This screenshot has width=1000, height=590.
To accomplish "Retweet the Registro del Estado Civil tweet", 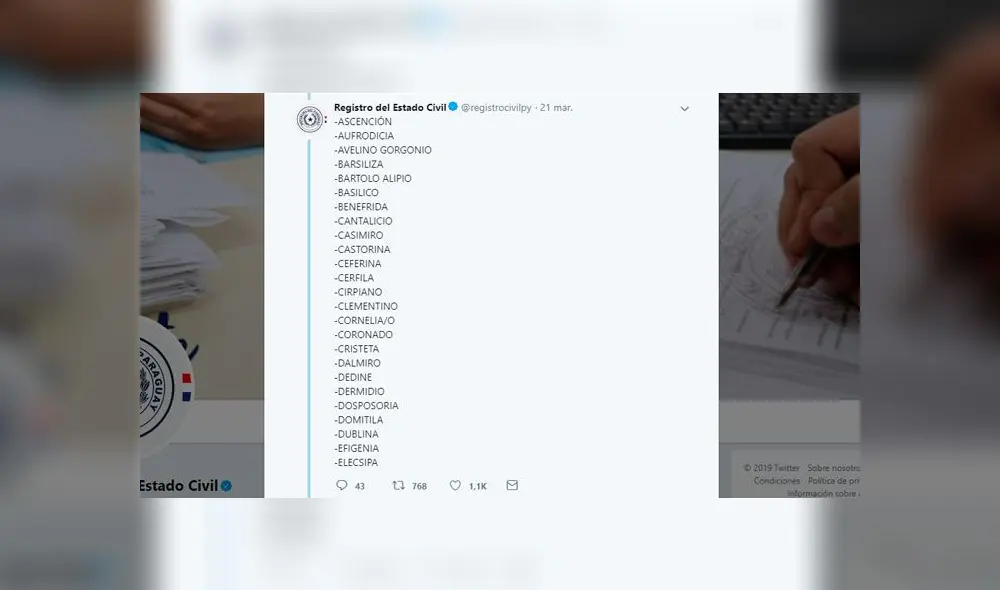I will 398,486.
